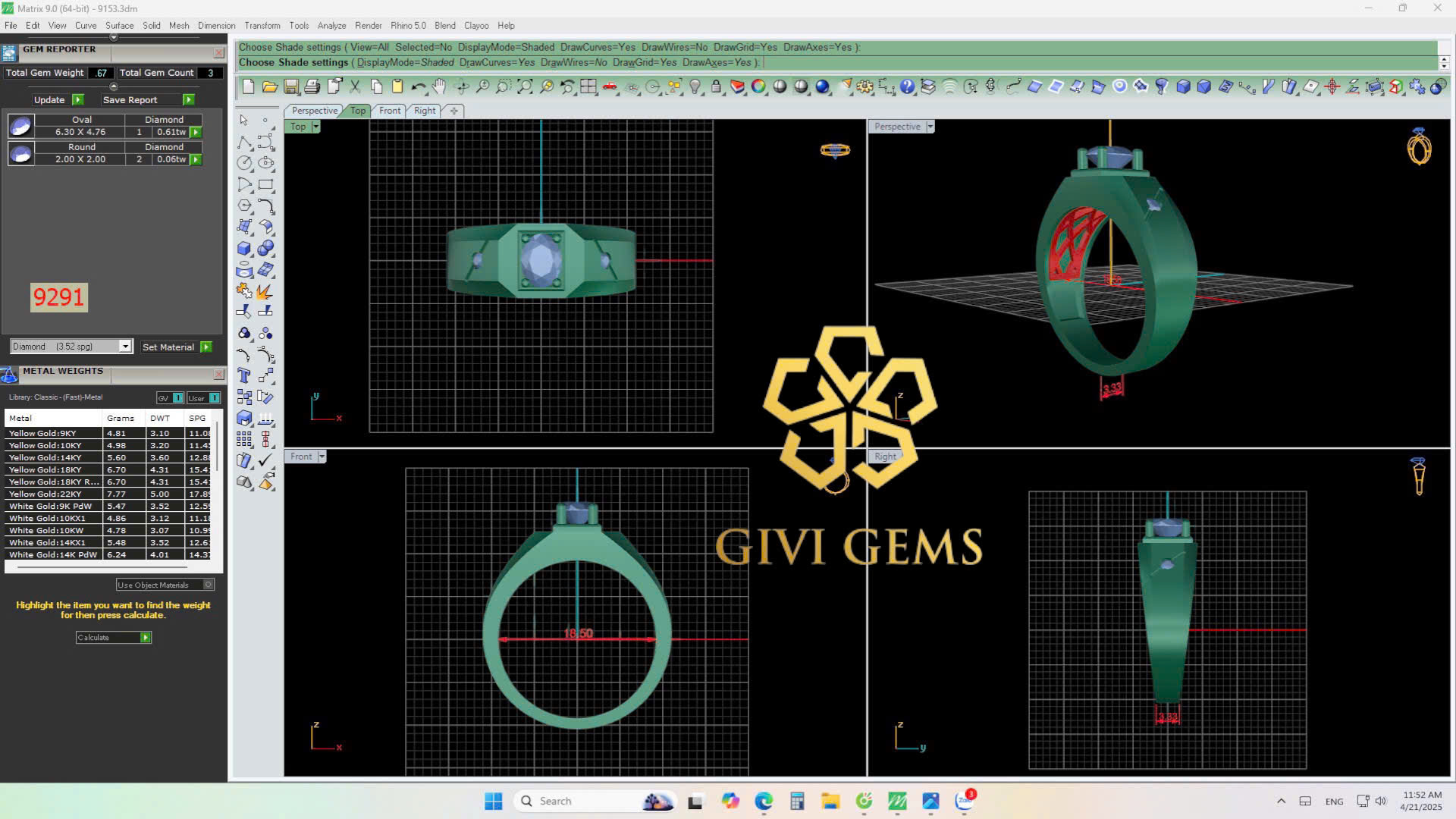Click the Update button

(x=58, y=99)
